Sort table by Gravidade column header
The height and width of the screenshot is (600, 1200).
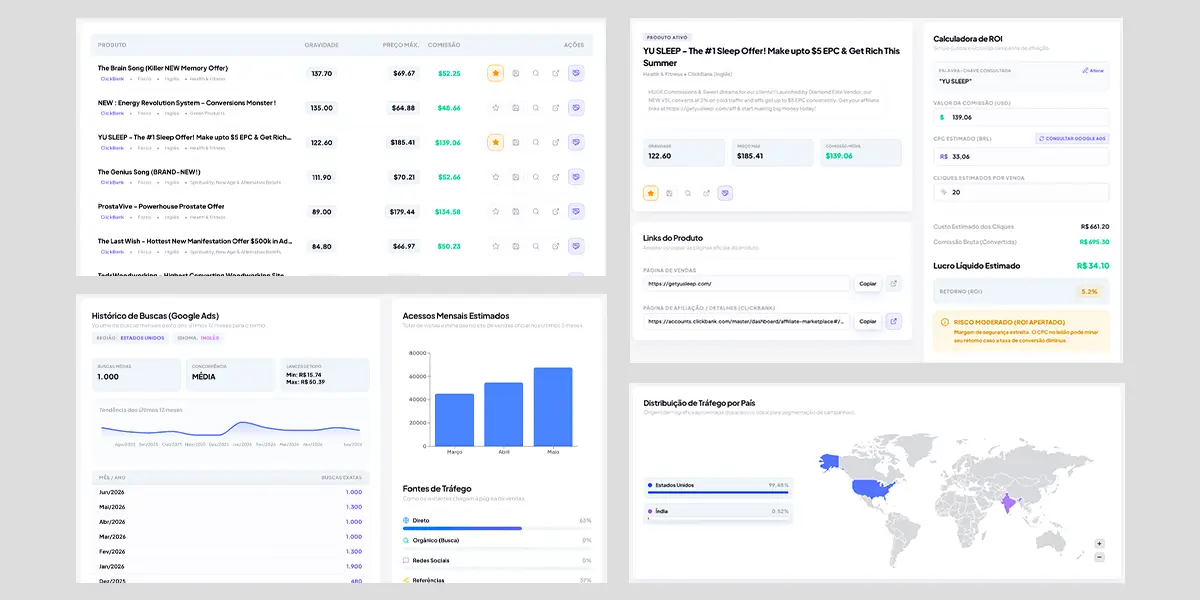click(x=321, y=45)
